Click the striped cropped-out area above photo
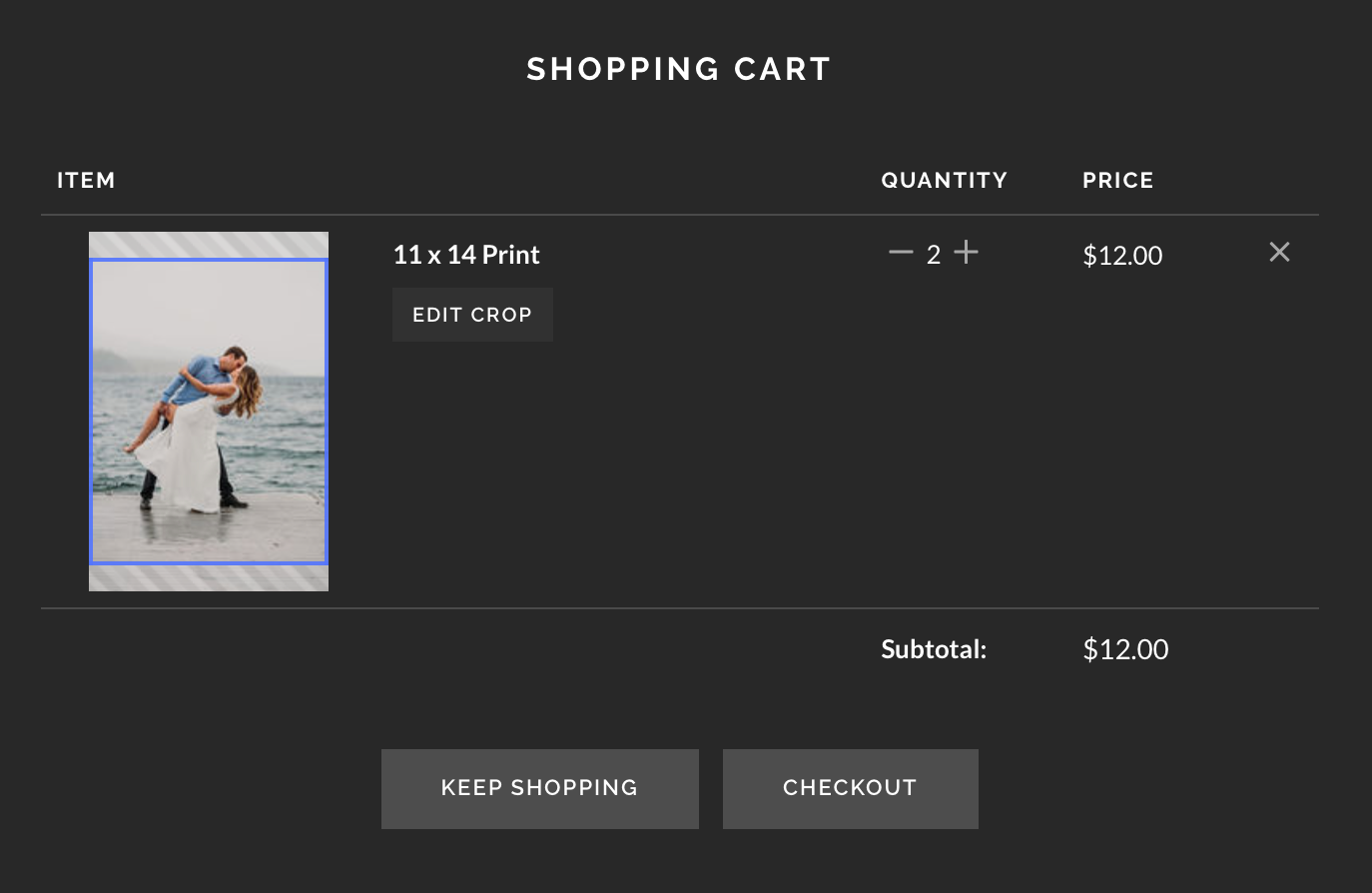The image size is (1372, 893). click(x=209, y=245)
